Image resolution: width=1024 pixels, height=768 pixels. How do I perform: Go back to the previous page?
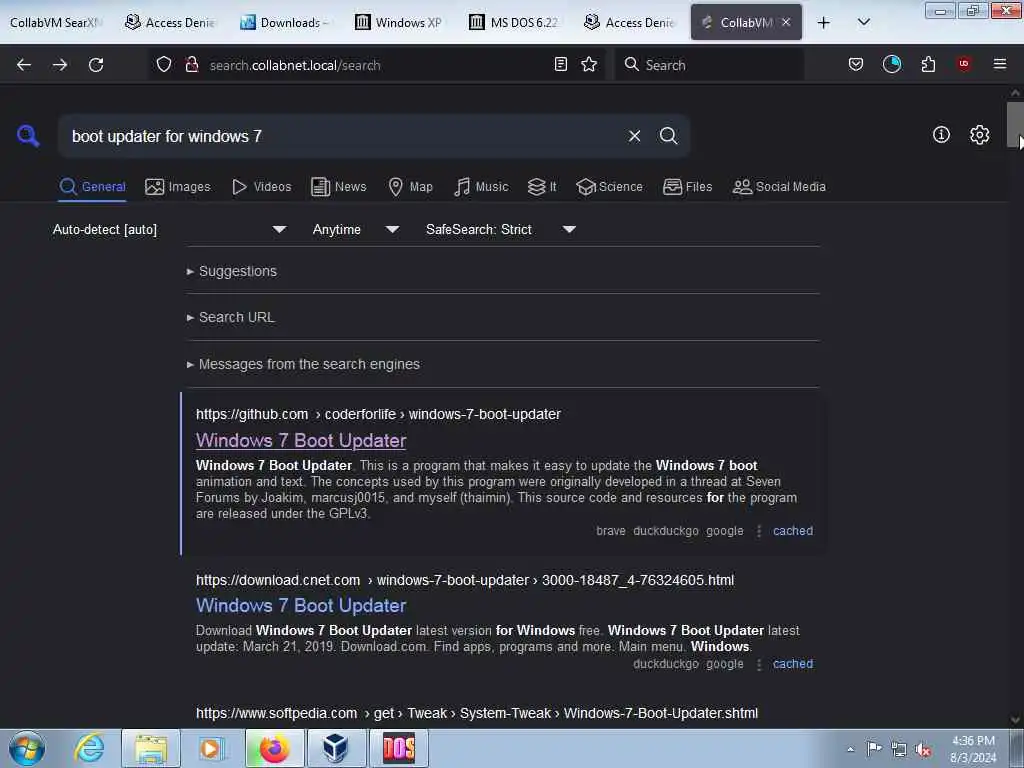click(24, 65)
